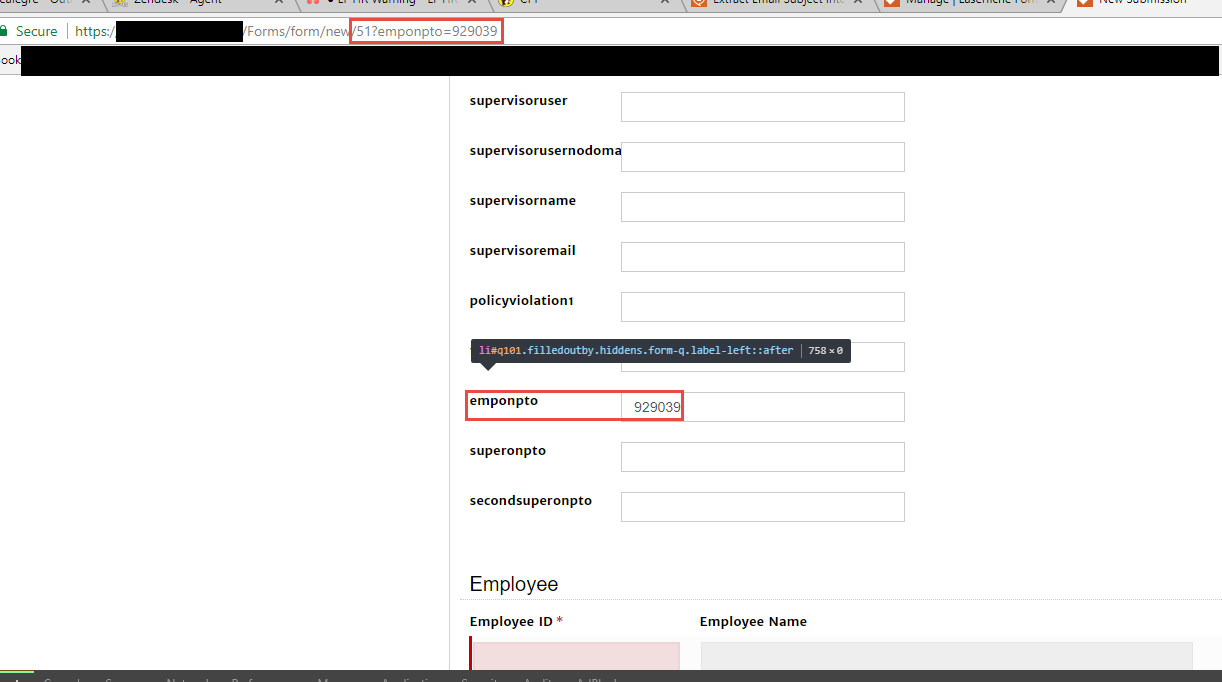Screen dimensions: 1222x682
Task: Click the emponpto label
Action: [504, 401]
